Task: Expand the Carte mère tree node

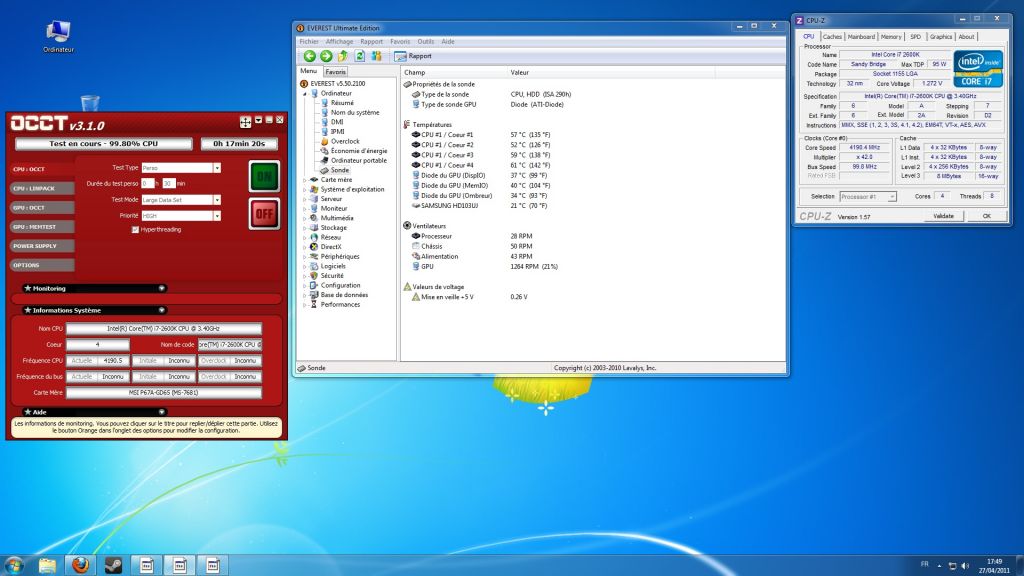Action: click(305, 180)
